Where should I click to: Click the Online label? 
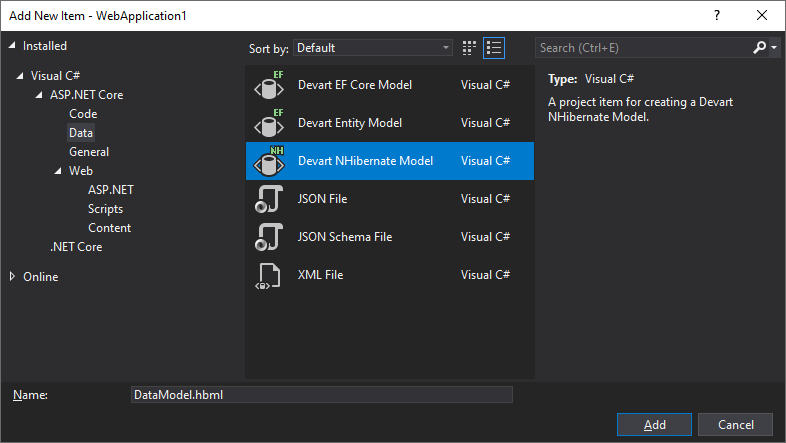coord(41,277)
